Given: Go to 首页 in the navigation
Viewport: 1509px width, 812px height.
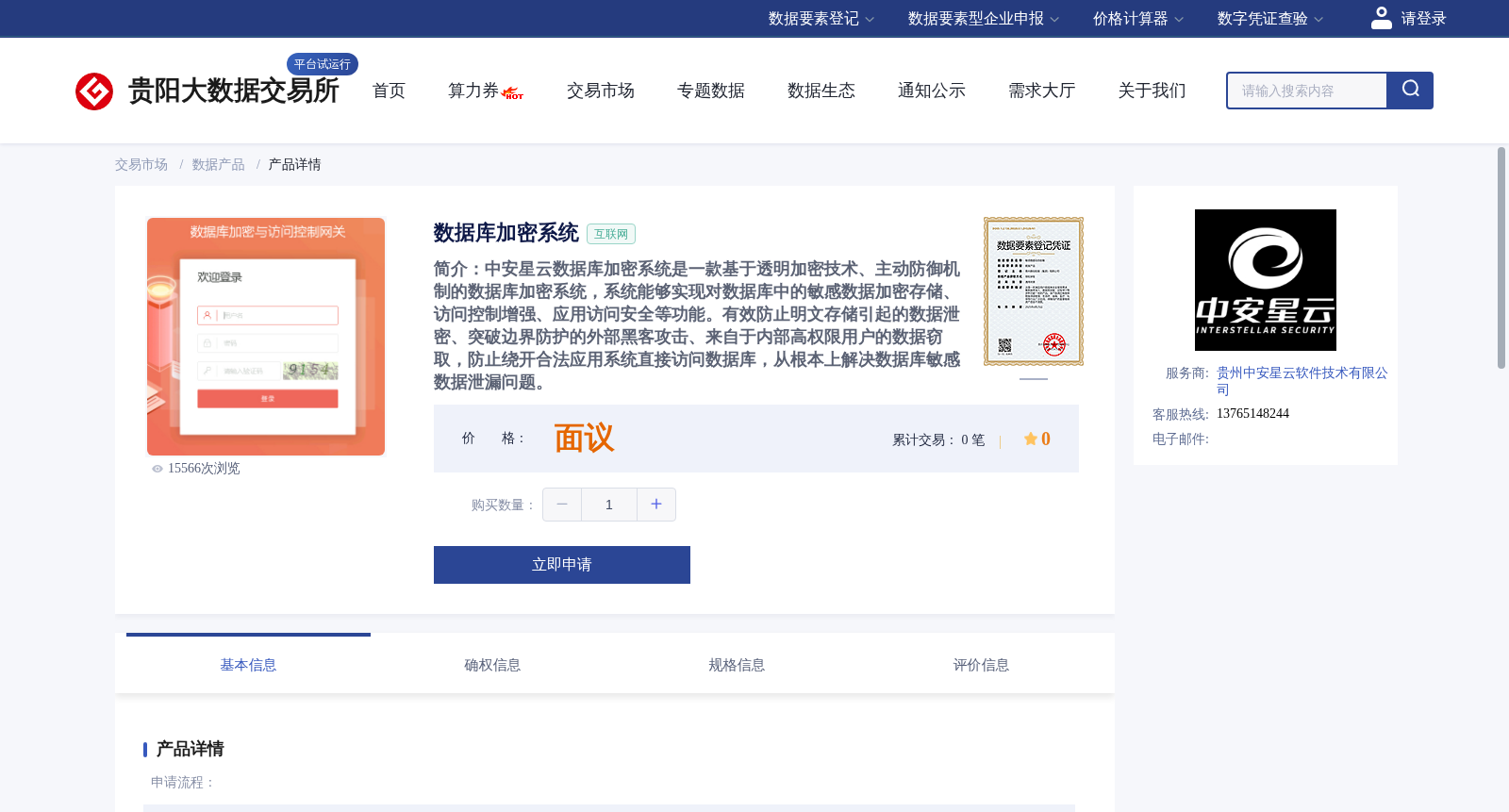Looking at the screenshot, I should pyautogui.click(x=389, y=91).
